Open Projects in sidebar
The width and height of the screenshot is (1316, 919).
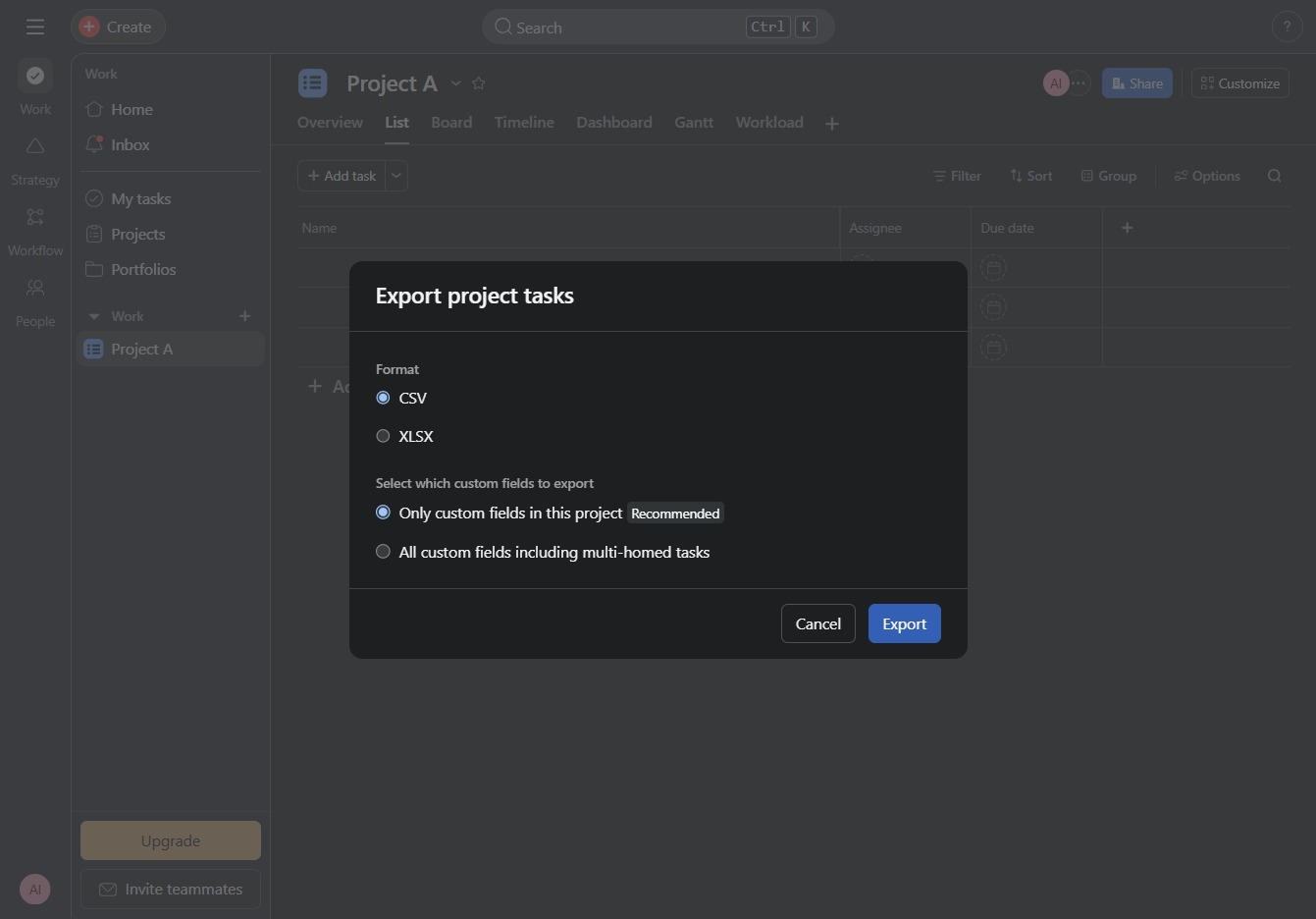click(171, 234)
